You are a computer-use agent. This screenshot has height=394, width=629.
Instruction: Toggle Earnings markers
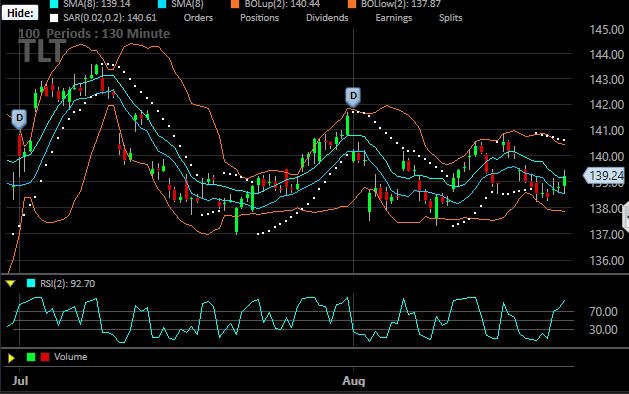click(394, 18)
